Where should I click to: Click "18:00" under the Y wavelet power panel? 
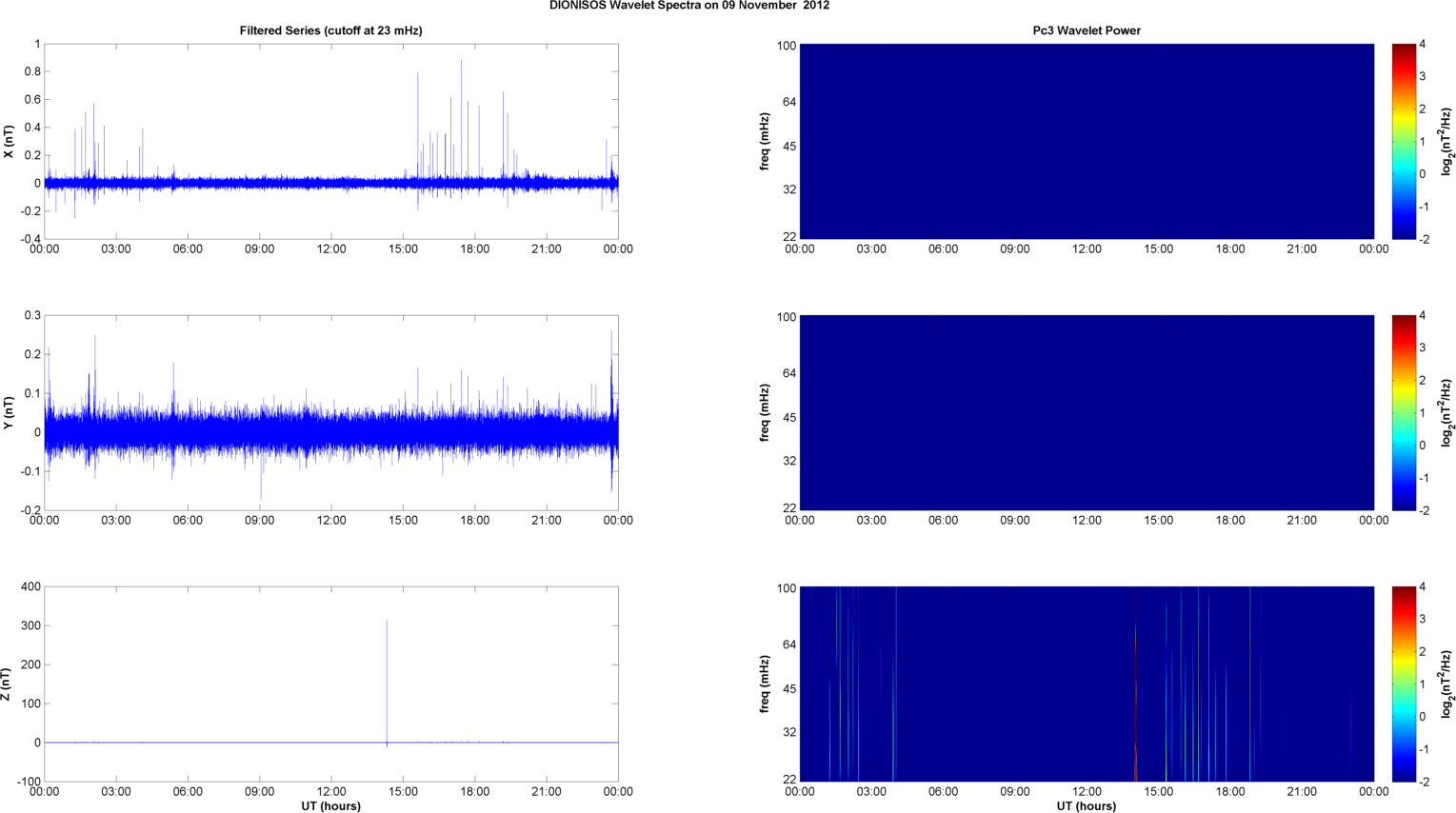(1230, 521)
